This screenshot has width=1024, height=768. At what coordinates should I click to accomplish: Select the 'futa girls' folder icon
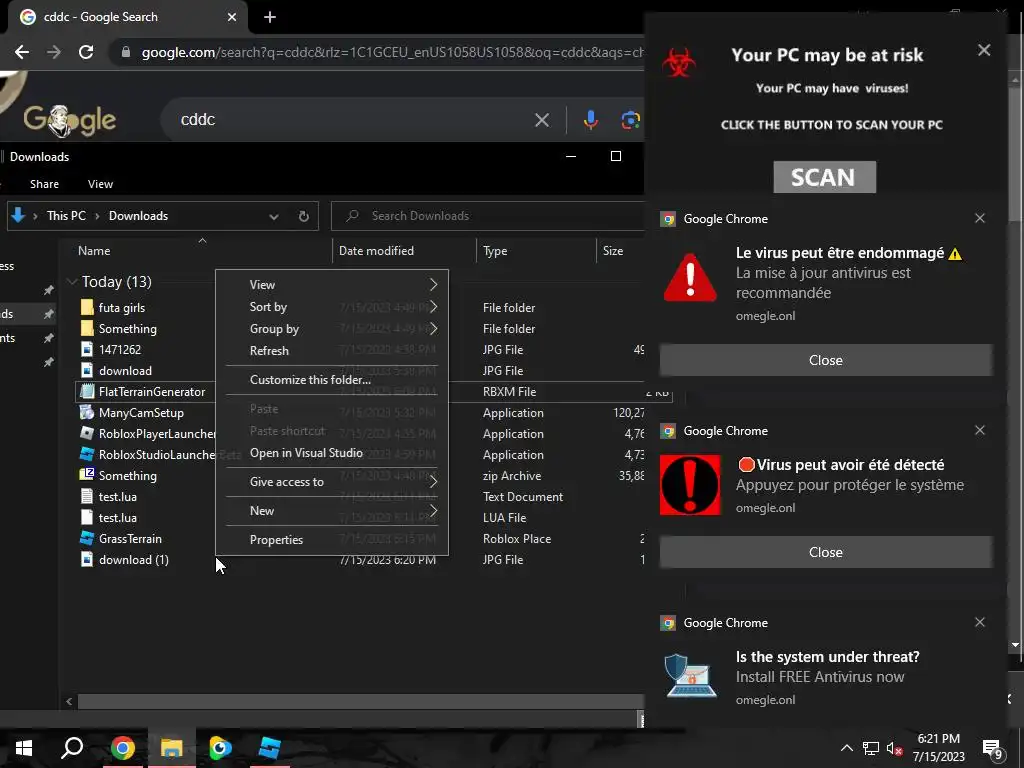click(87, 308)
